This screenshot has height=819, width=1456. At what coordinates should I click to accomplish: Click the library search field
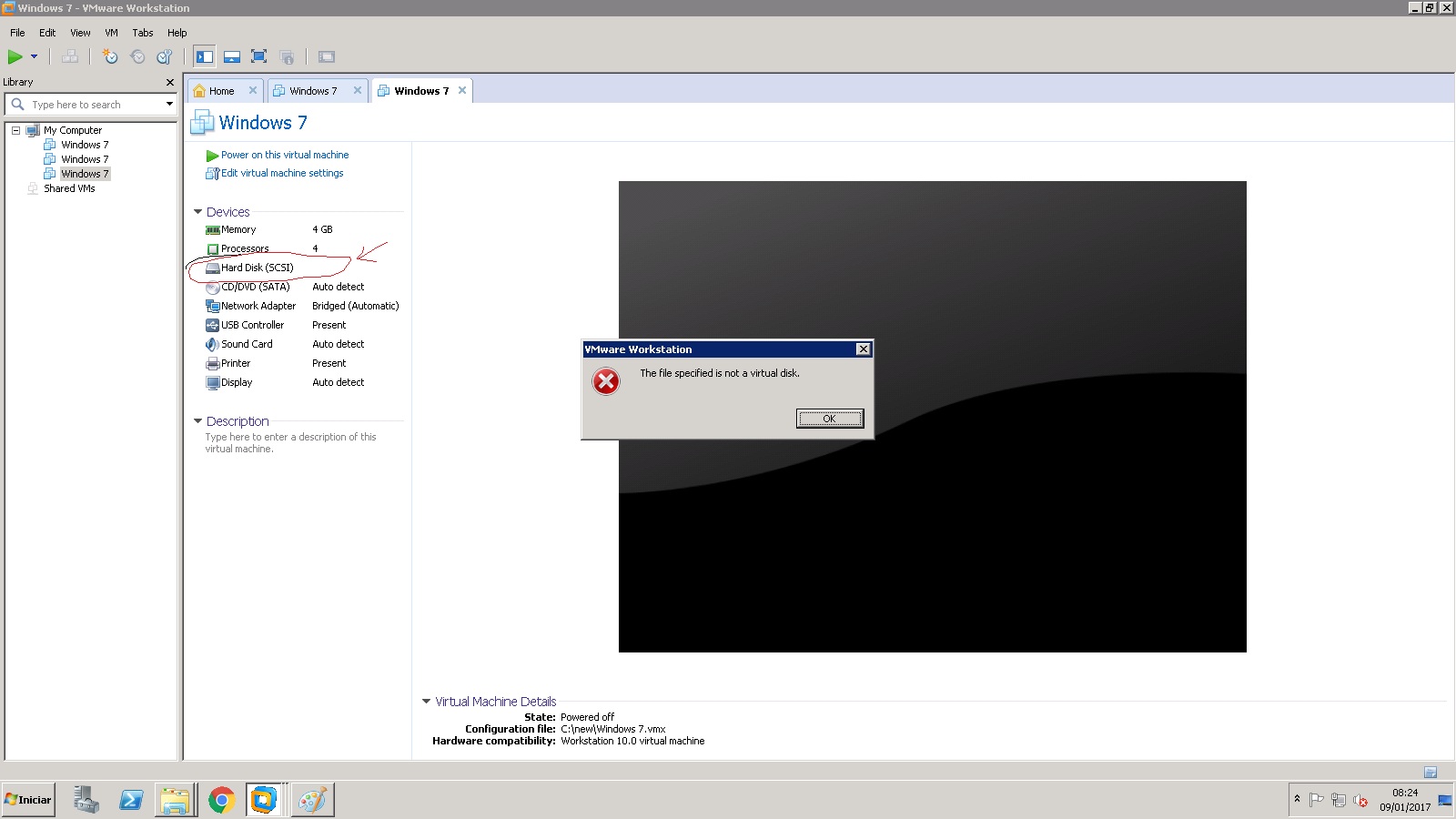click(x=91, y=105)
